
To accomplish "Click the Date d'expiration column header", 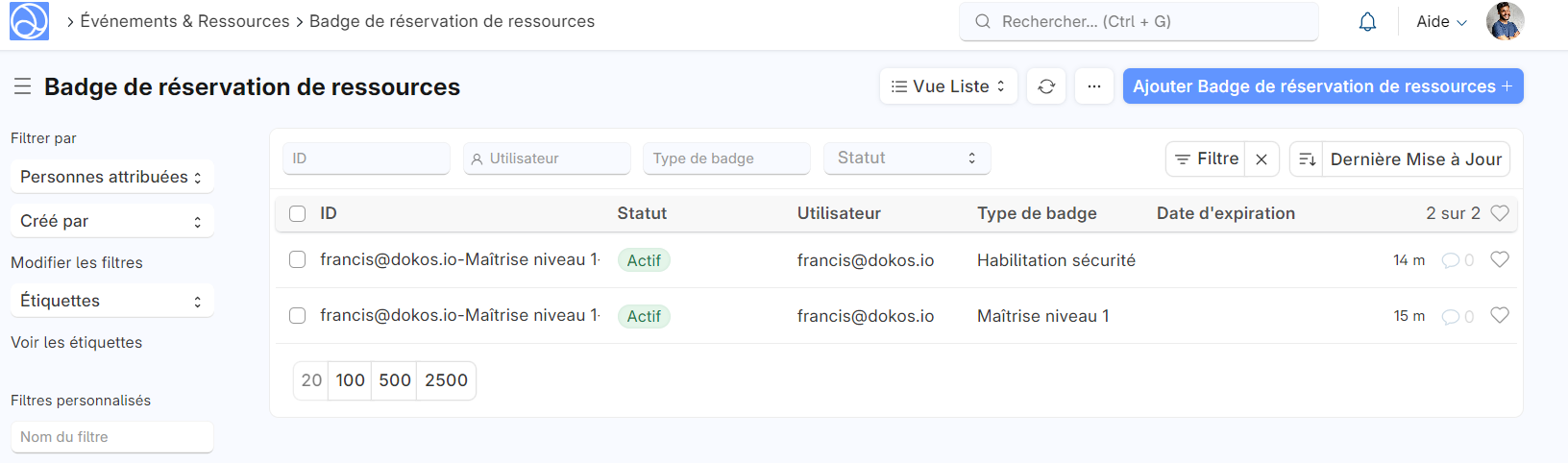I will point(1226,213).
